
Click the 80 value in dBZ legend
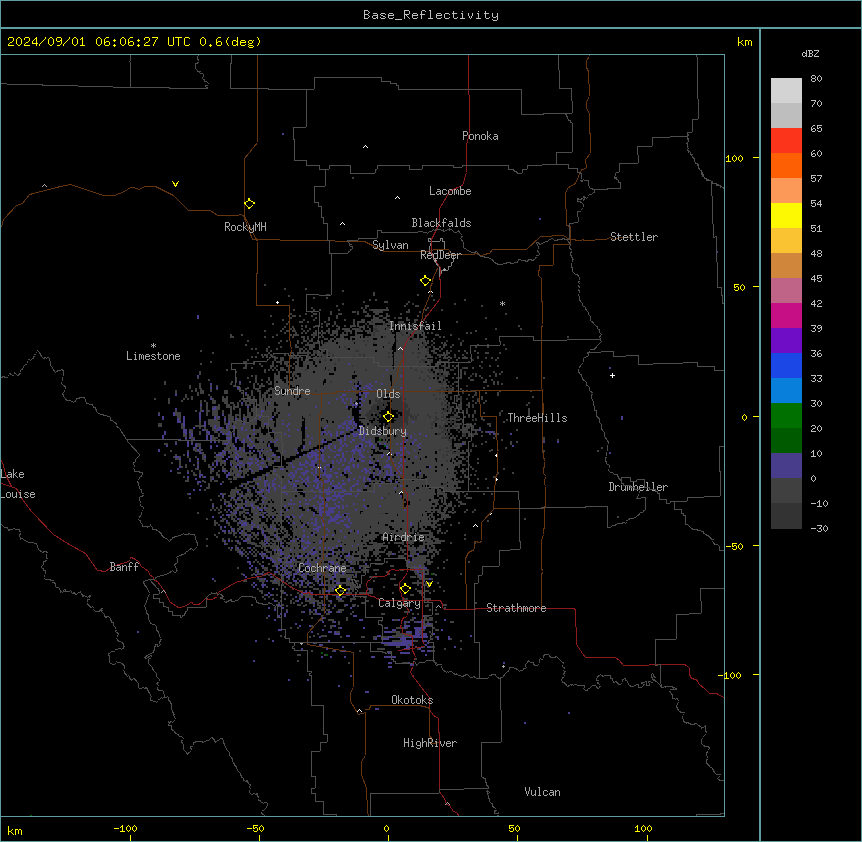816,79
